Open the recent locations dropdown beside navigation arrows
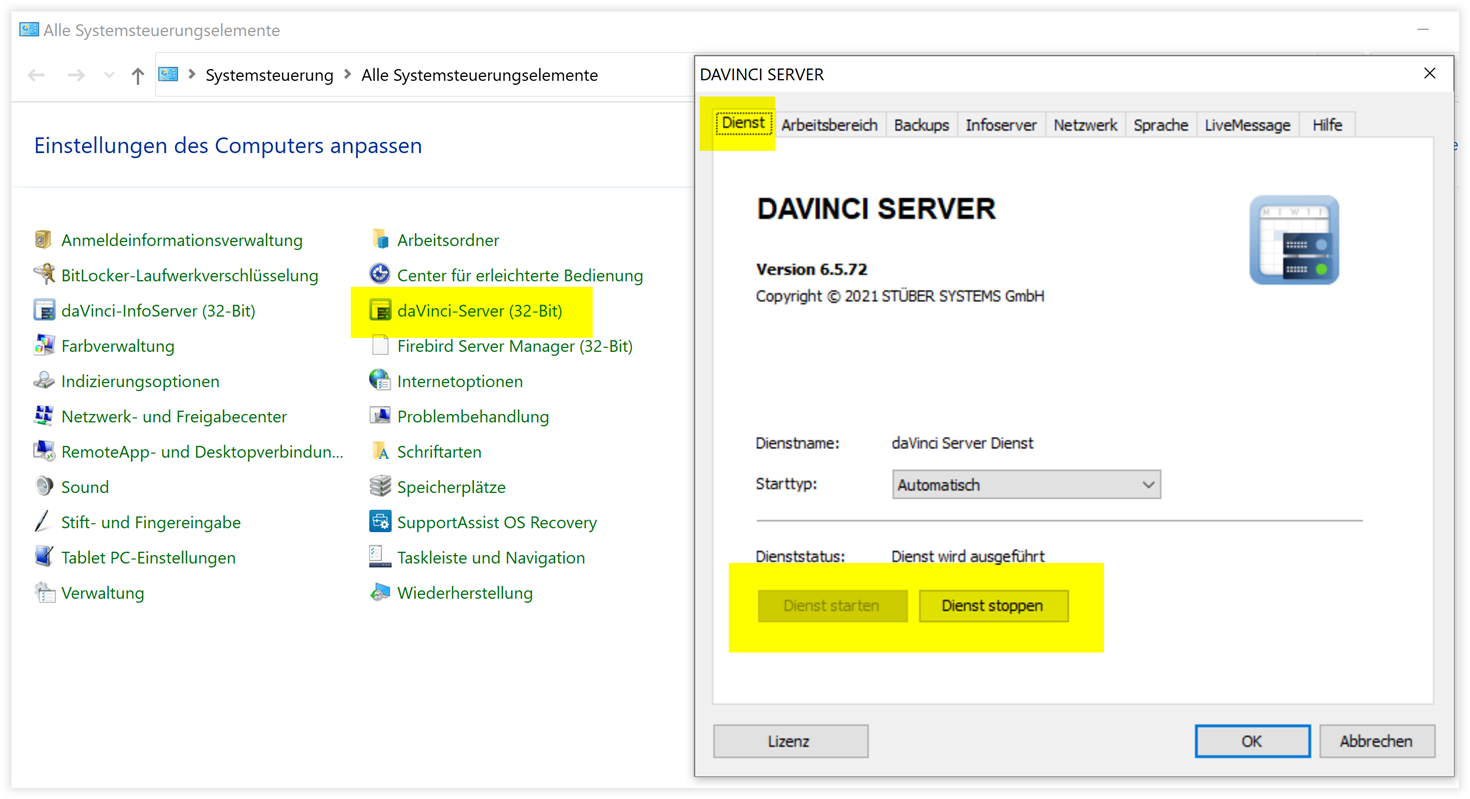Screen dimensions: 1470x799 (x=108, y=74)
